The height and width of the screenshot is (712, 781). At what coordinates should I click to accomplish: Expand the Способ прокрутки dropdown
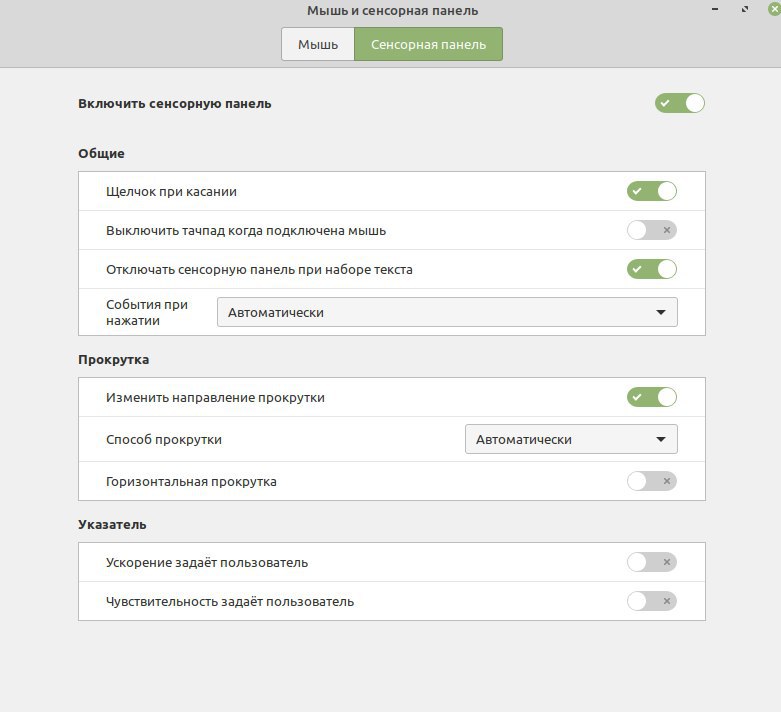571,439
